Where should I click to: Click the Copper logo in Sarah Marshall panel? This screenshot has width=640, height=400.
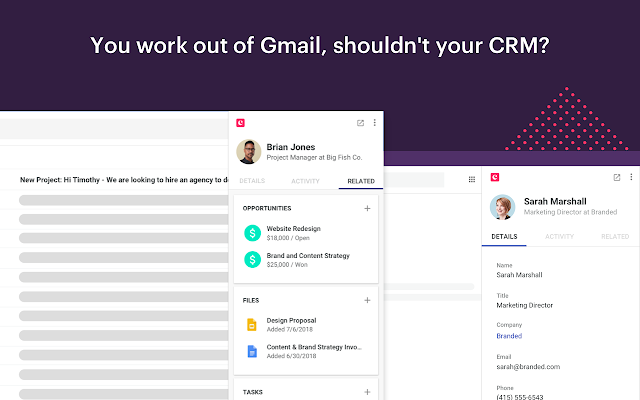point(495,177)
